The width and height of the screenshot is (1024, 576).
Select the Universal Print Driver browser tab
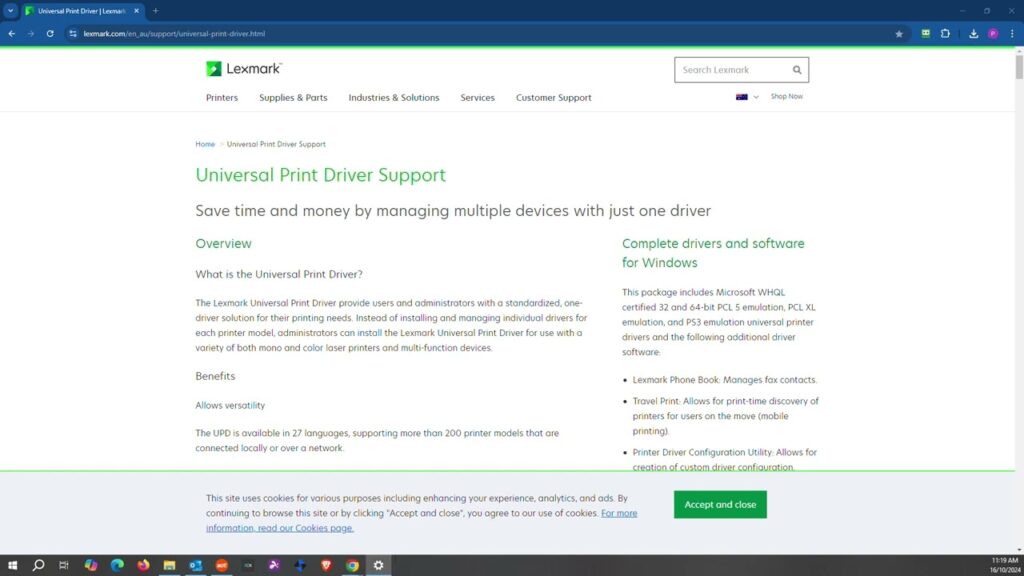coord(81,11)
